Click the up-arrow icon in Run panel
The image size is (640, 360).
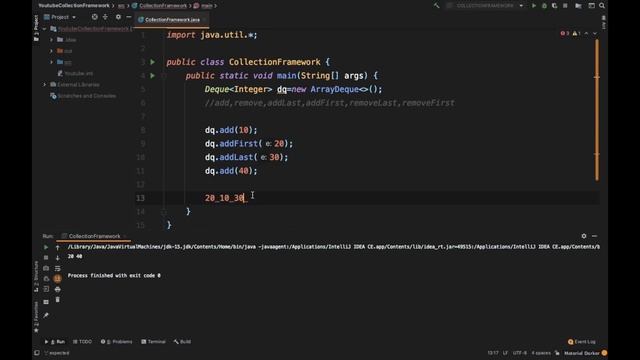[x=58, y=247]
